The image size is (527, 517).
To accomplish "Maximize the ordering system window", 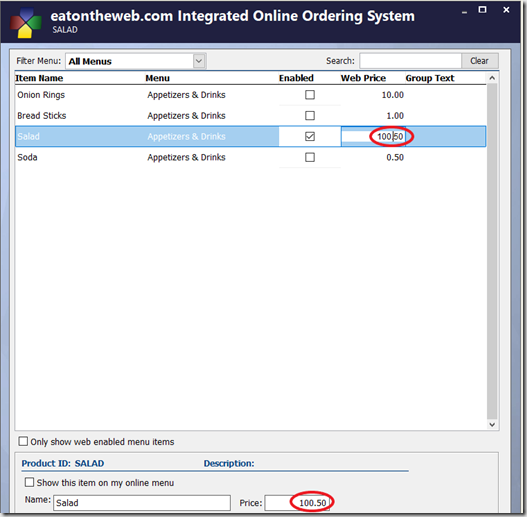I will pos(482,10).
